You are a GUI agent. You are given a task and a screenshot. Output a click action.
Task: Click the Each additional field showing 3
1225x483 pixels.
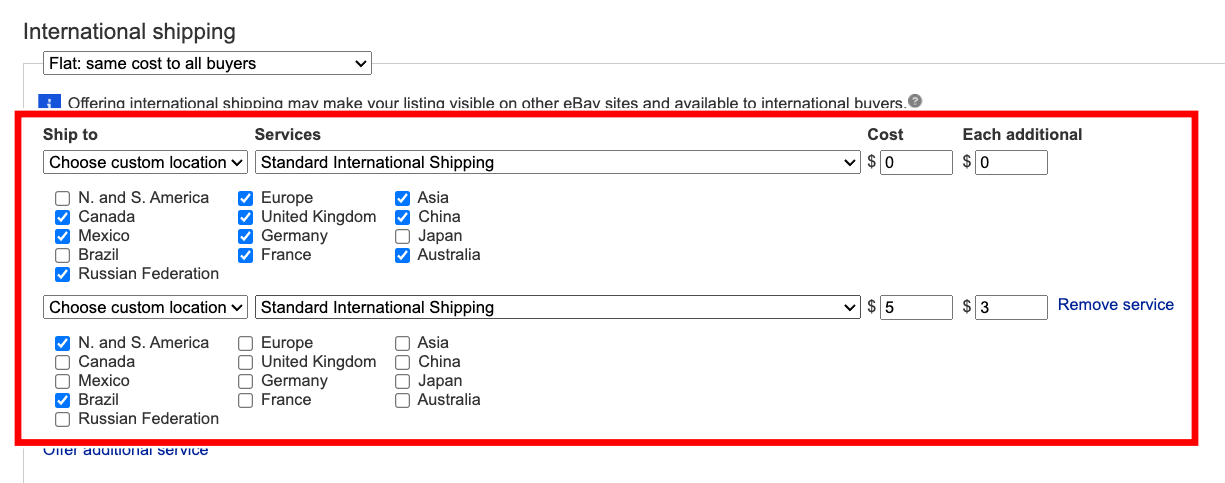[x=1011, y=307]
